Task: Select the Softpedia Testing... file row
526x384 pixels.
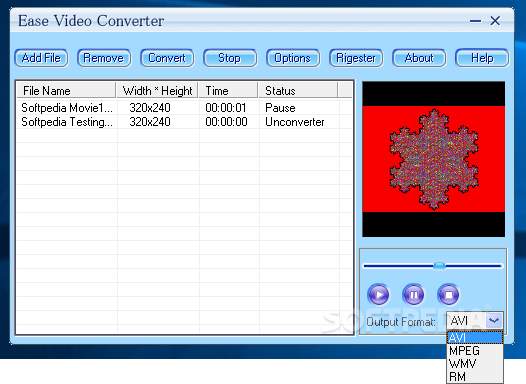Action: tap(184, 122)
